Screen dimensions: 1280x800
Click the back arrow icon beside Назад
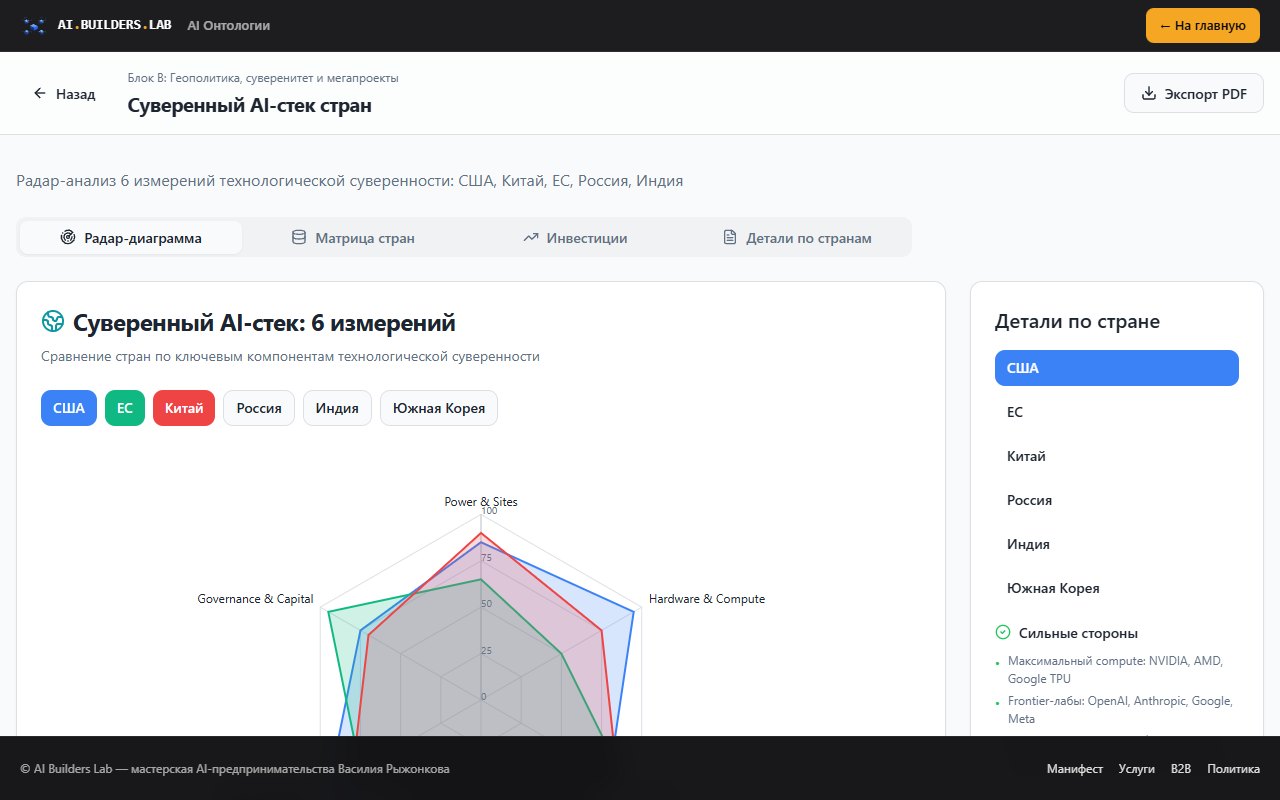tap(40, 93)
